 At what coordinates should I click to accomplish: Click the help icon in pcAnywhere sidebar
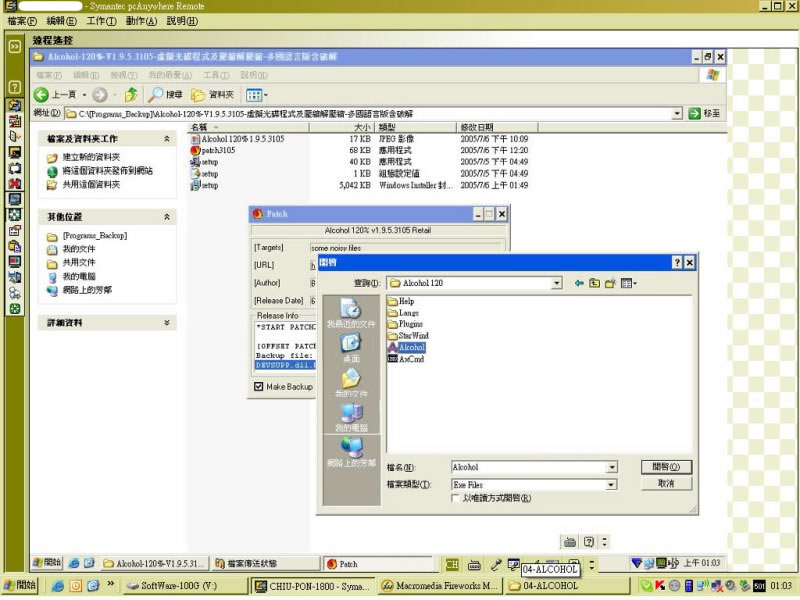pyautogui.click(x=15, y=87)
